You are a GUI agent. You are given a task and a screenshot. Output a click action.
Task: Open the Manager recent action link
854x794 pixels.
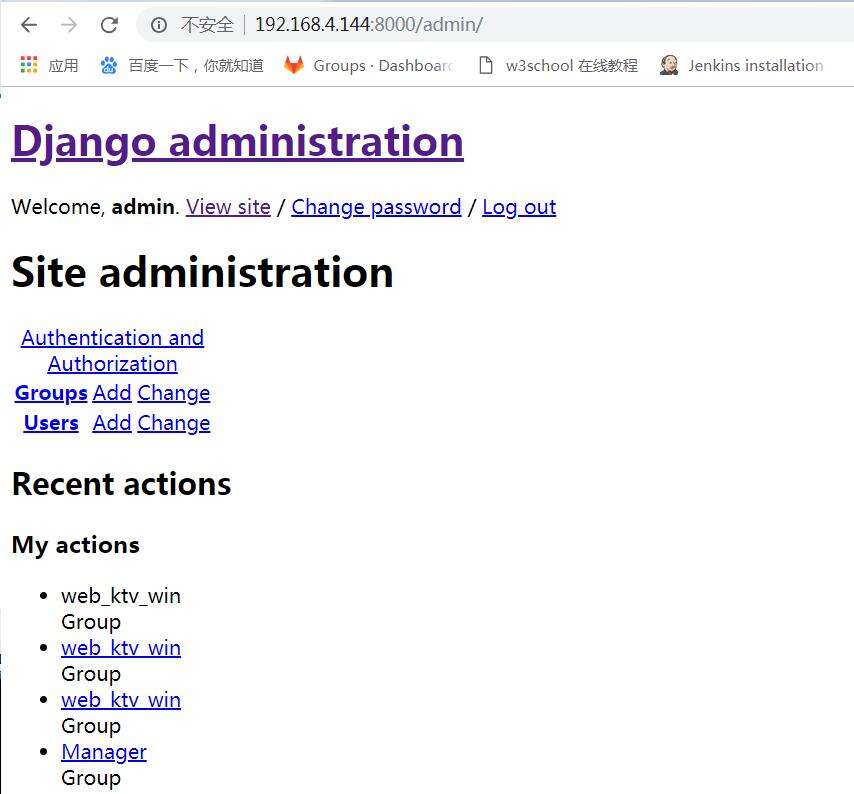[104, 752]
